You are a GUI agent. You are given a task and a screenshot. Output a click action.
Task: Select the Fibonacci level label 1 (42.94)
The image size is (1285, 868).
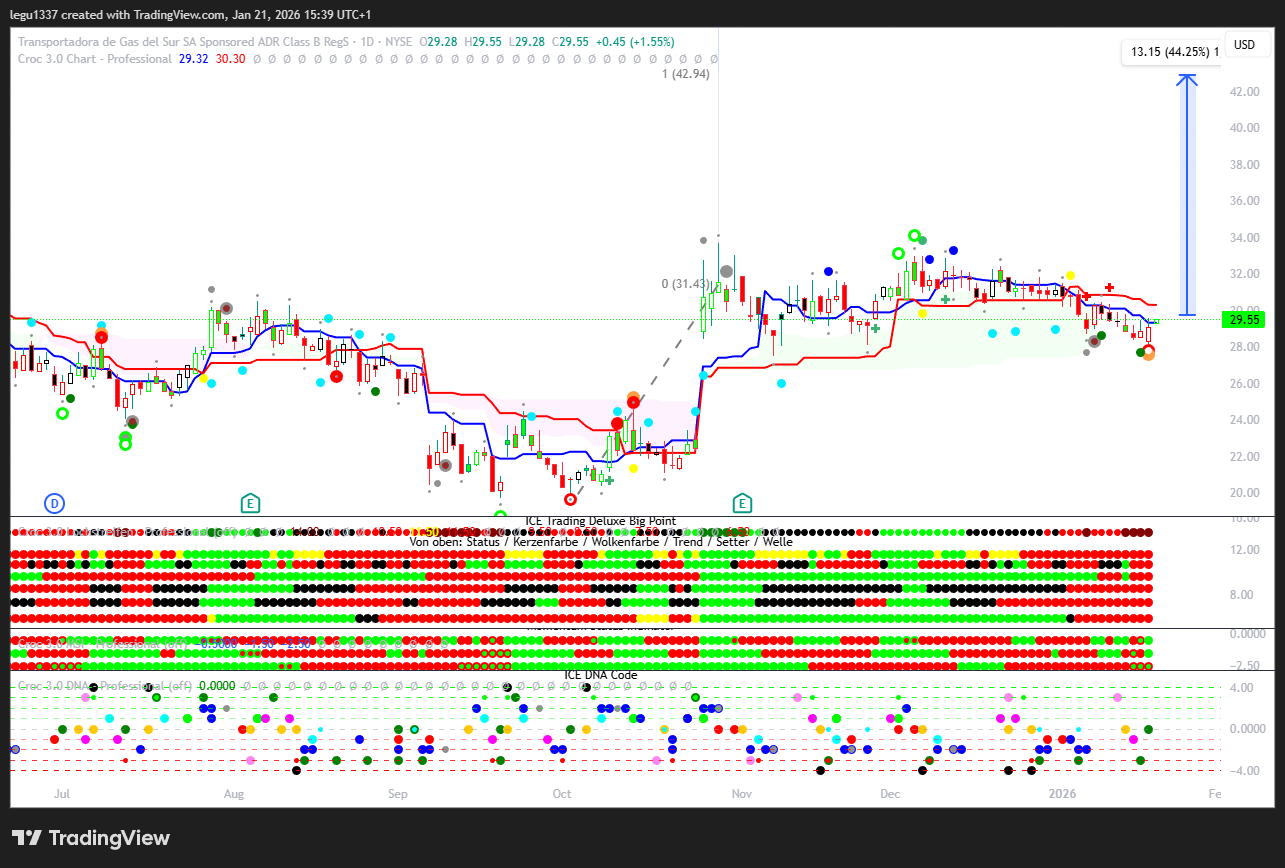point(685,74)
